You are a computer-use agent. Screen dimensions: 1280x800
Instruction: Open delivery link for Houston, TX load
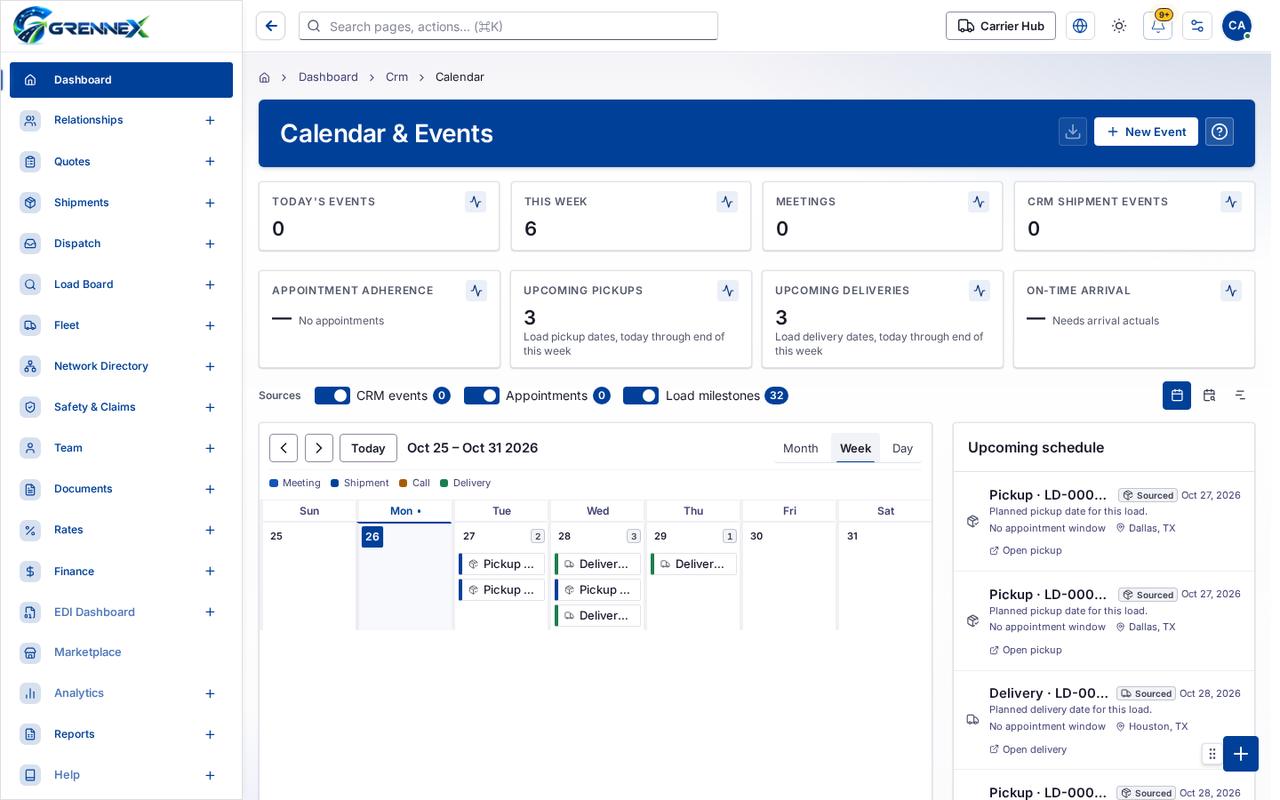tap(1028, 750)
